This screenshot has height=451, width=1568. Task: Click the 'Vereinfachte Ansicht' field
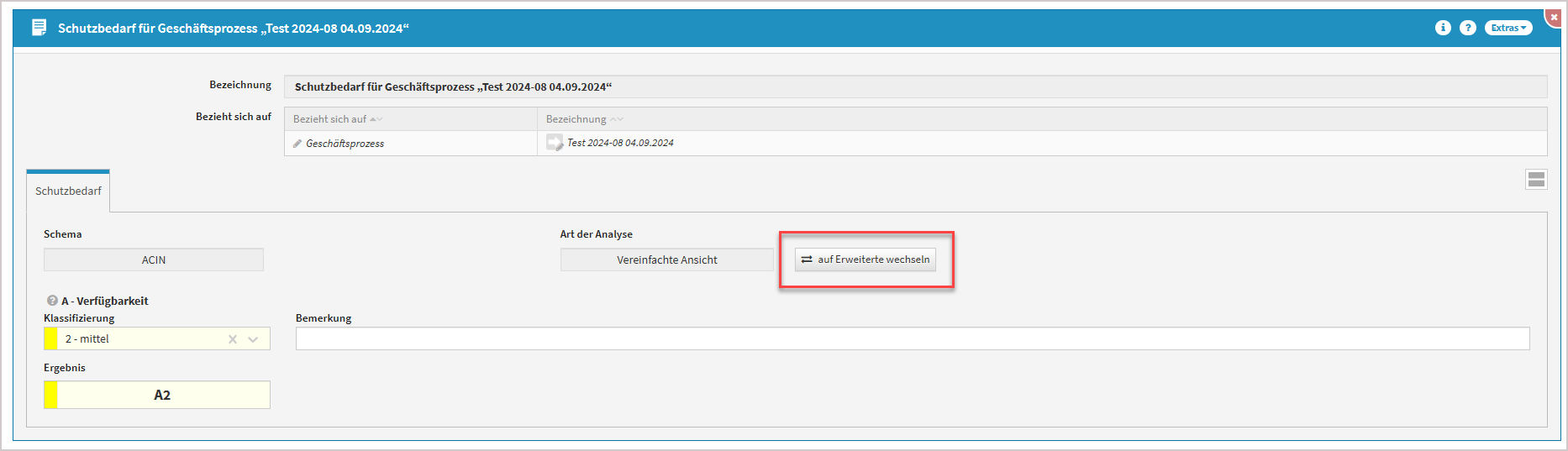(667, 260)
